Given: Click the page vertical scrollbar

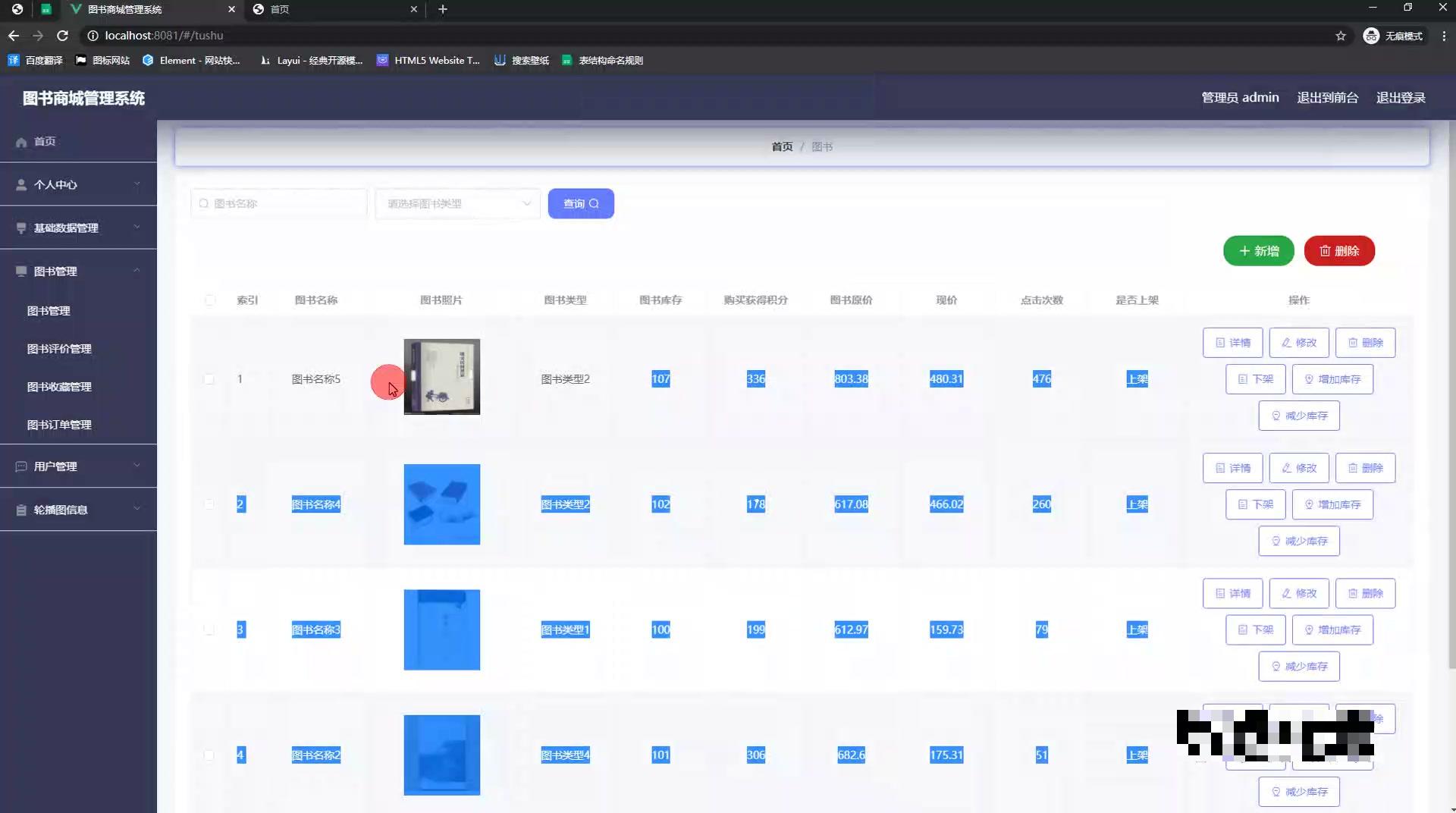Looking at the screenshot, I should pyautogui.click(x=1451, y=394).
